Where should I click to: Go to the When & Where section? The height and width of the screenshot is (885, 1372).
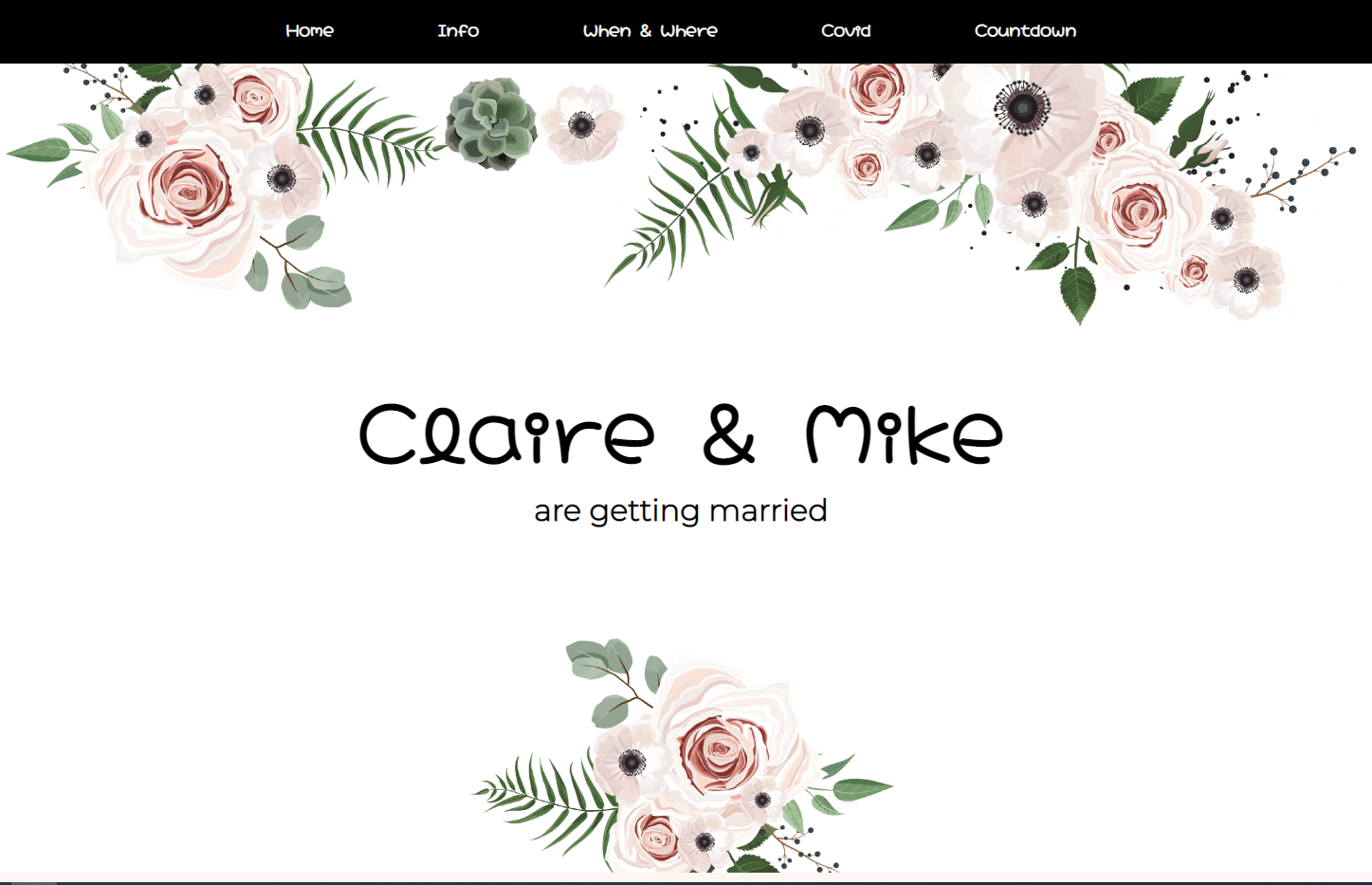649,30
